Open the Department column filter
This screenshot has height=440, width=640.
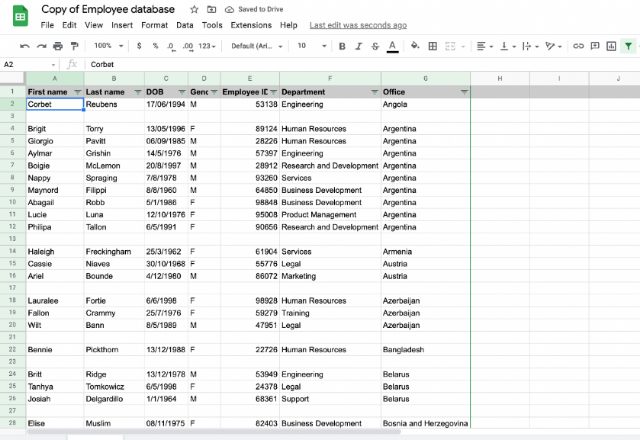pyautogui.click(x=375, y=92)
